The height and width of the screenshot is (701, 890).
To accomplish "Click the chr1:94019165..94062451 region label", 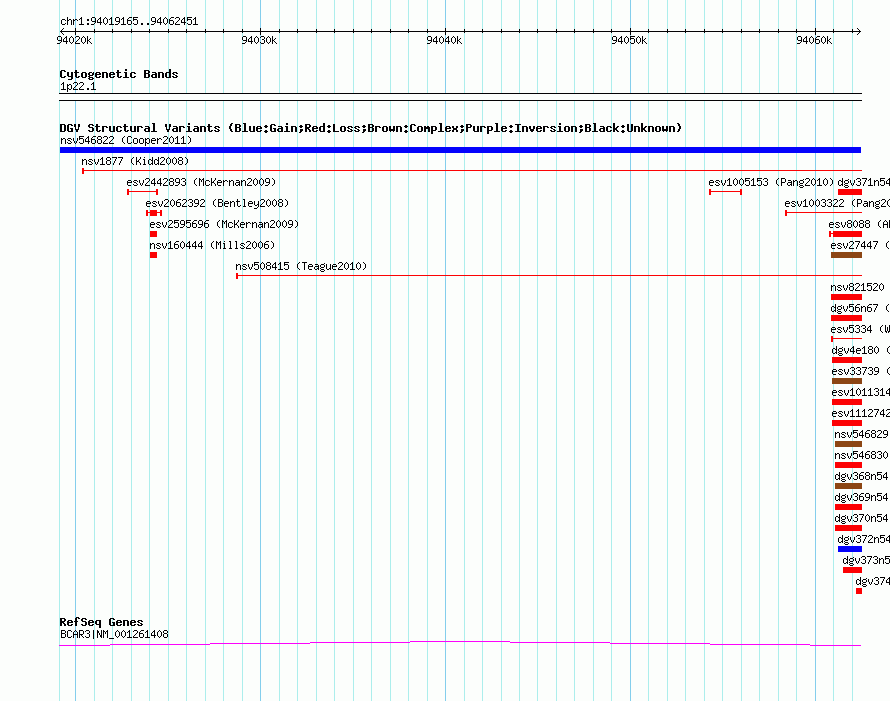I will [129, 22].
